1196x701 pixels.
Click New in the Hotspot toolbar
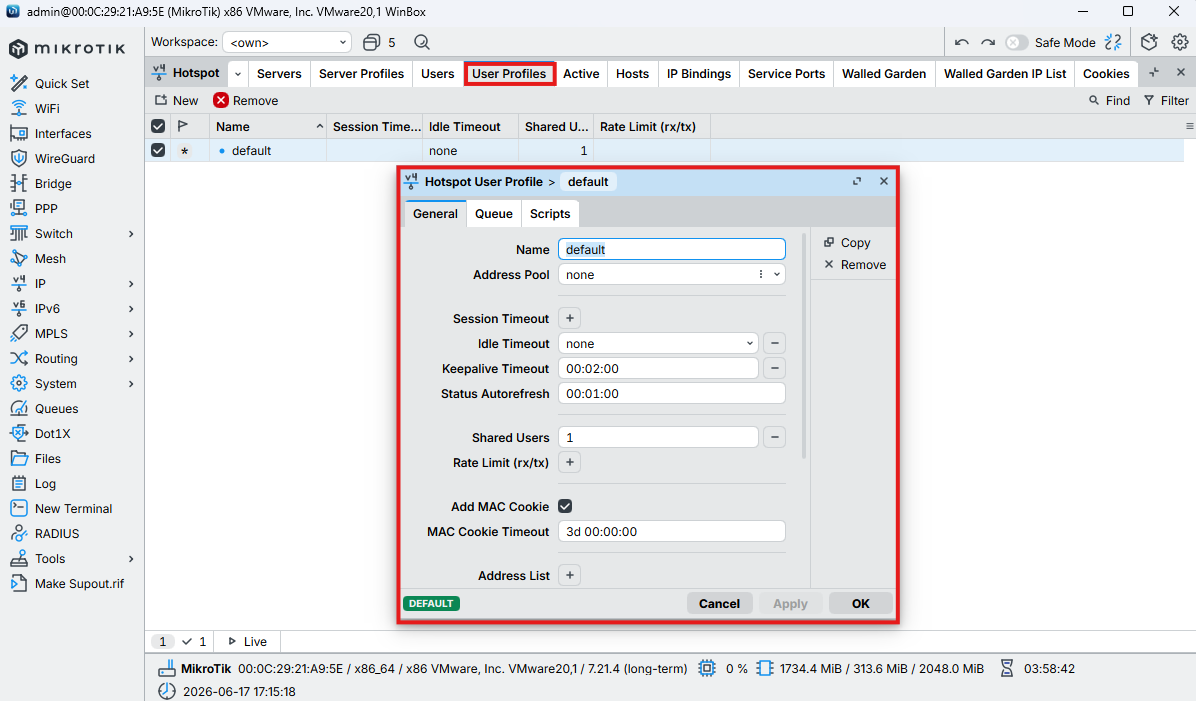pyautogui.click(x=176, y=101)
